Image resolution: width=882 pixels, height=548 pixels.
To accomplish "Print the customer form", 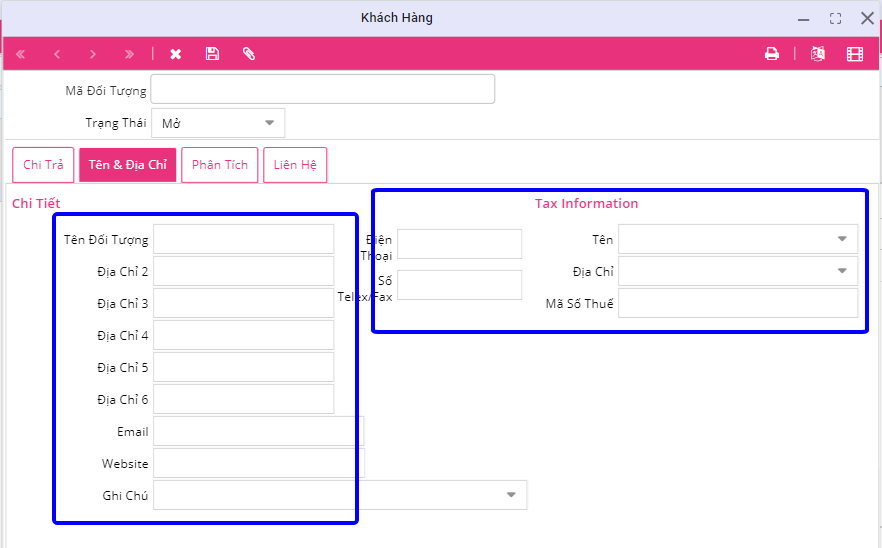I will [x=772, y=54].
